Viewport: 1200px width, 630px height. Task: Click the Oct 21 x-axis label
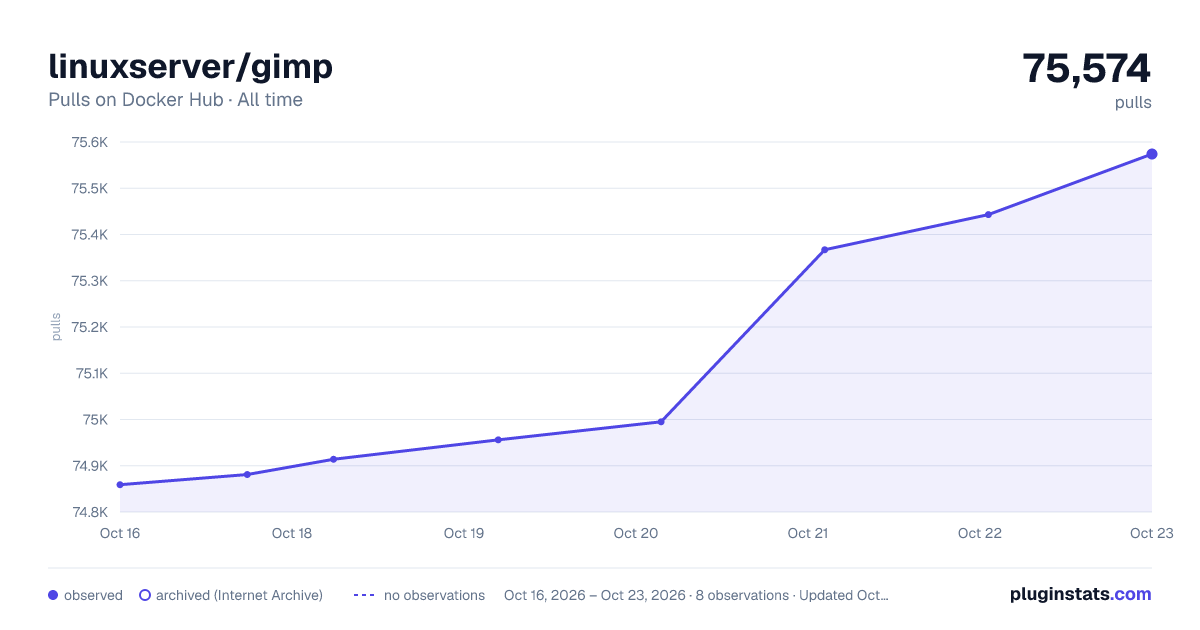coord(808,533)
